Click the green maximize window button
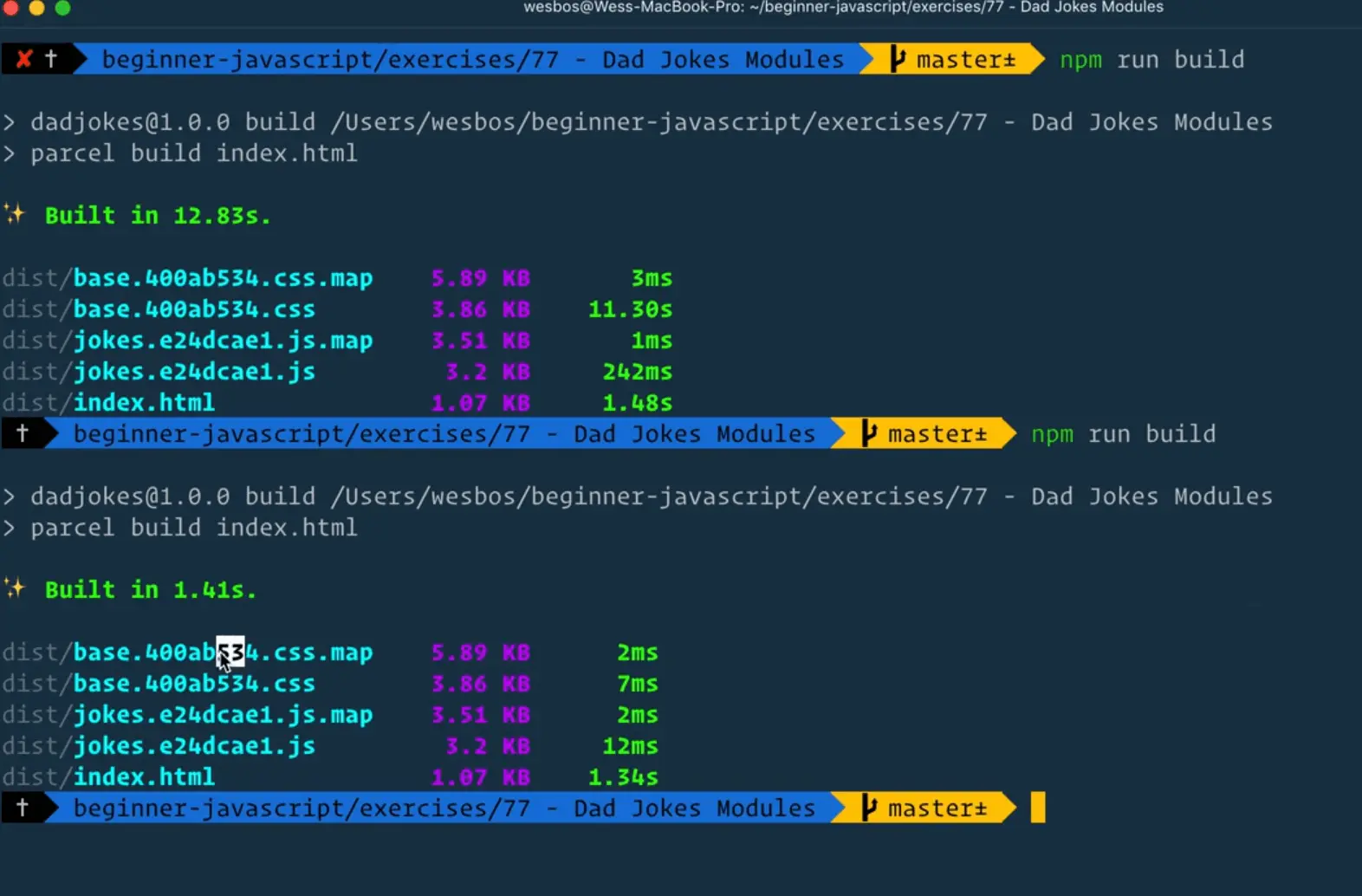 pos(62,8)
